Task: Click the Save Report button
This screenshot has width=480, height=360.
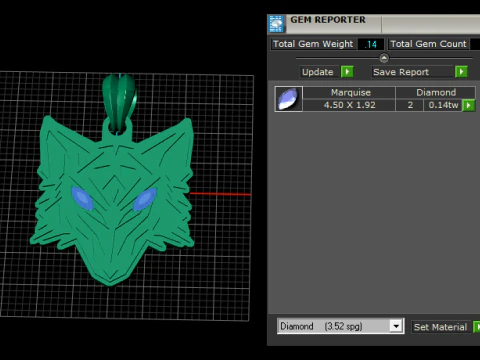Action: (413, 72)
